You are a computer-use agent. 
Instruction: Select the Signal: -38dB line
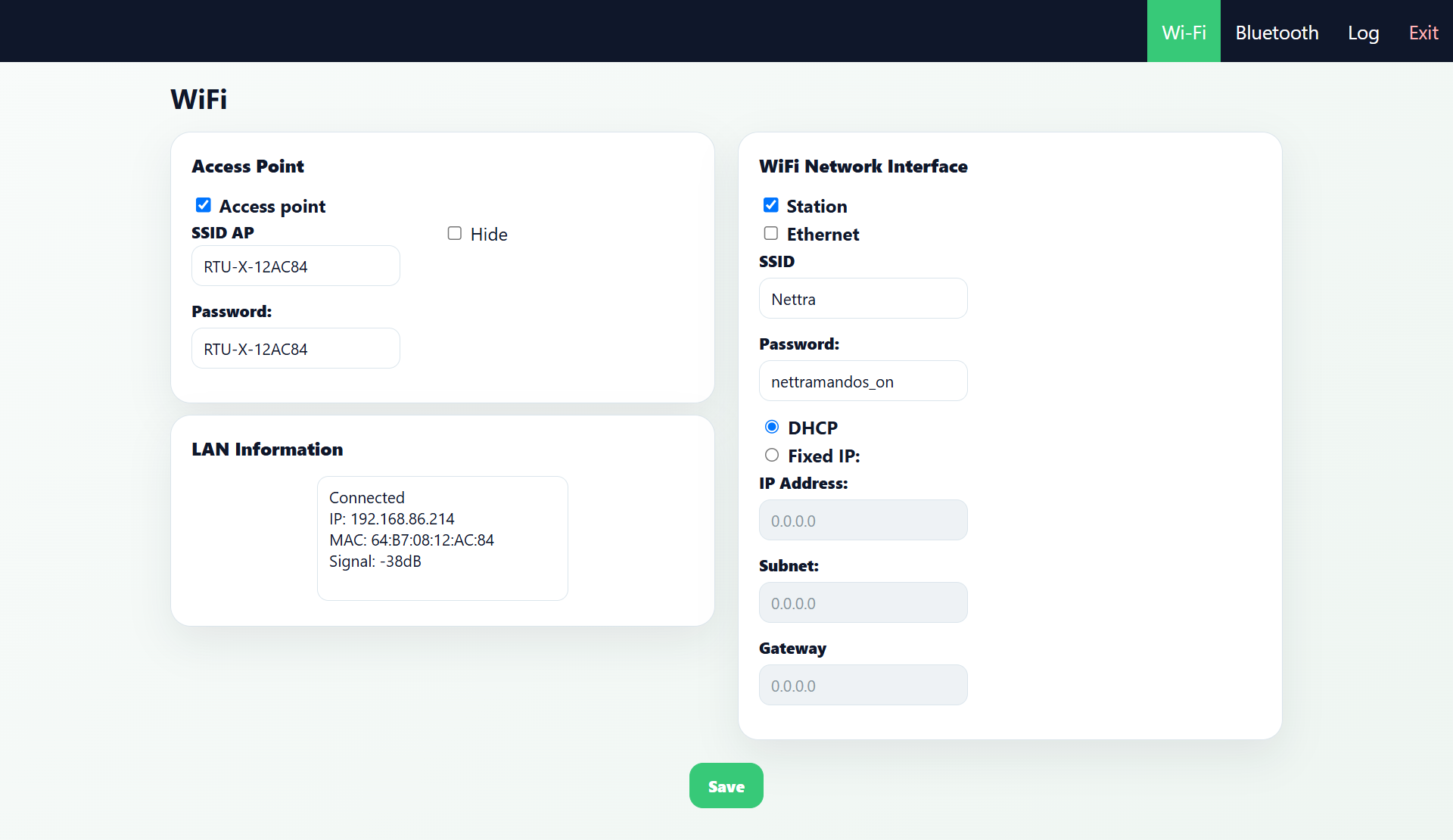point(375,562)
